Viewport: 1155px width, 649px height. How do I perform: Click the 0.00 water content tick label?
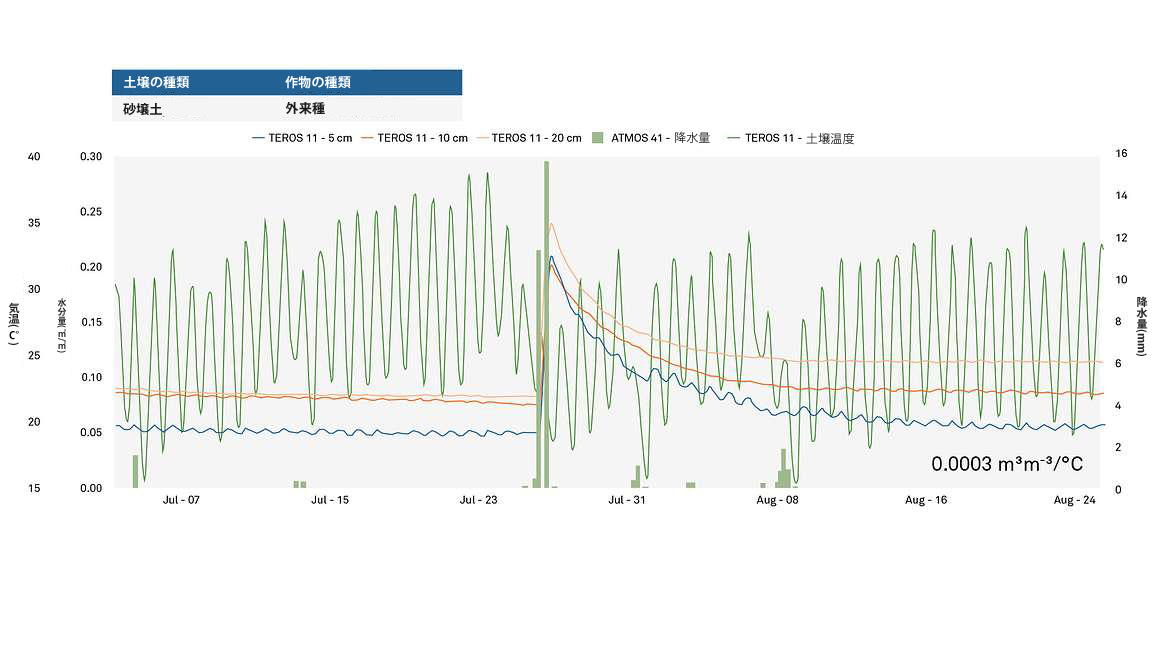click(91, 488)
